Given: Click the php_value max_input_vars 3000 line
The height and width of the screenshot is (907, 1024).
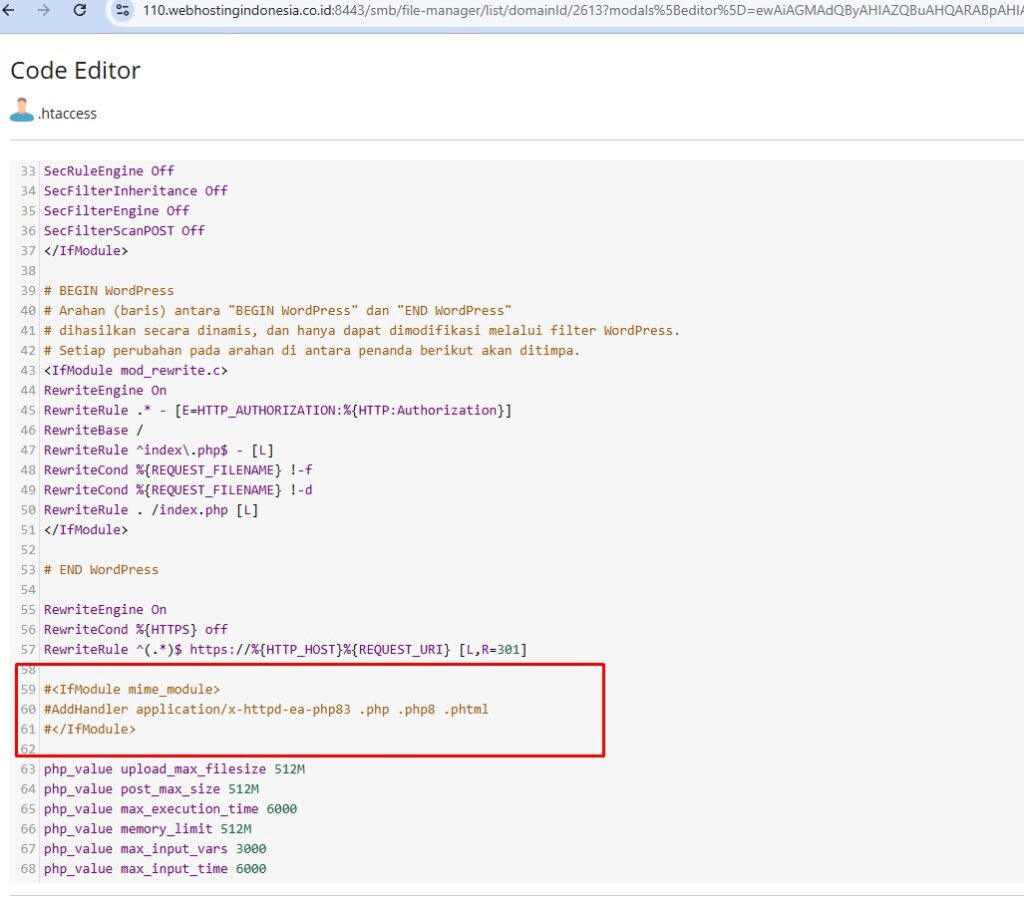Looking at the screenshot, I should coord(155,849).
